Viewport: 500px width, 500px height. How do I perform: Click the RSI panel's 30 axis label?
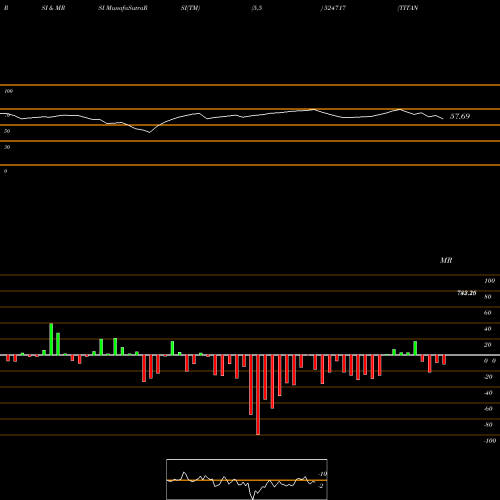pyautogui.click(x=7, y=147)
